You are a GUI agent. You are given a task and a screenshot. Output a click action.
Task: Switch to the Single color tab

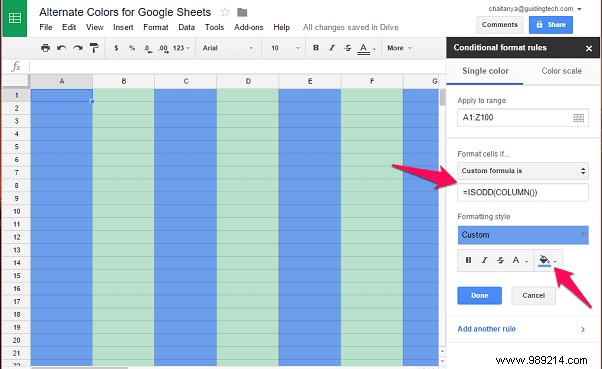(485, 71)
